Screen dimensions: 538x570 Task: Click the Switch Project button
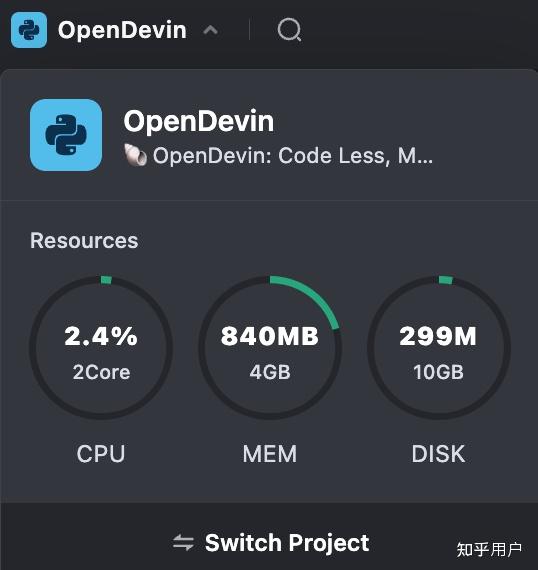[271, 543]
